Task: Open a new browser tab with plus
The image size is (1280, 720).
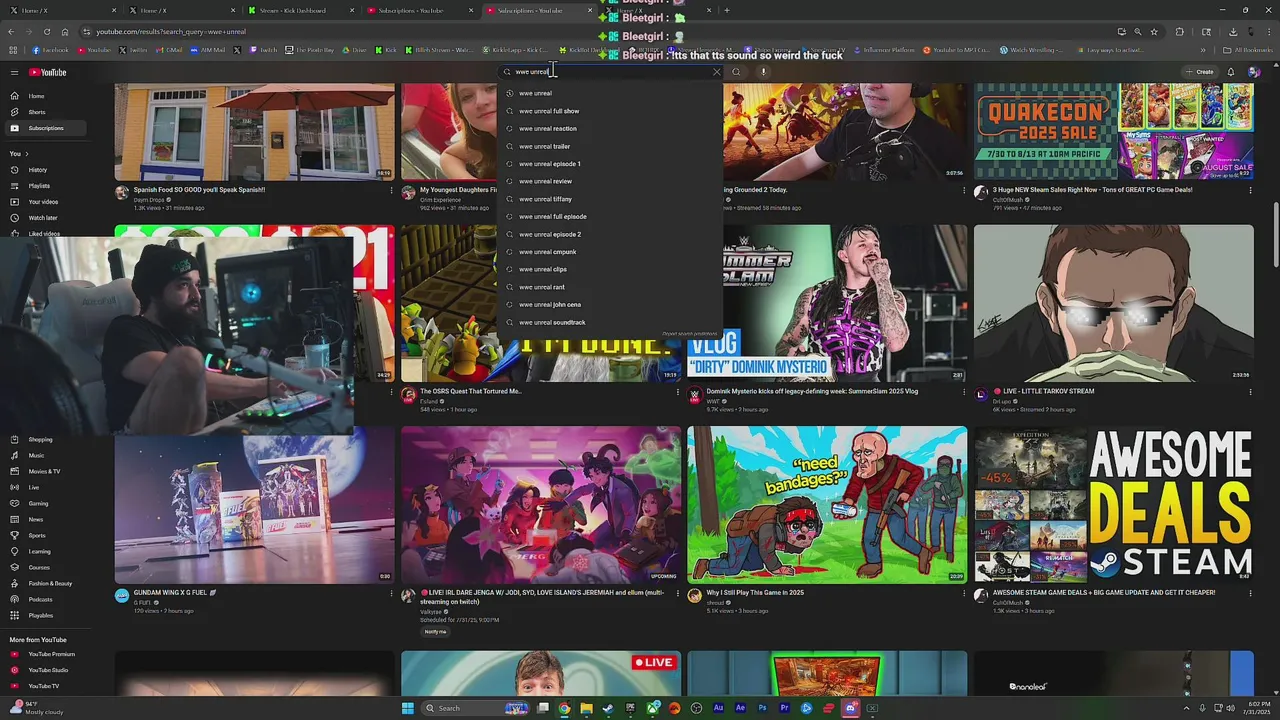Action: pos(727,10)
